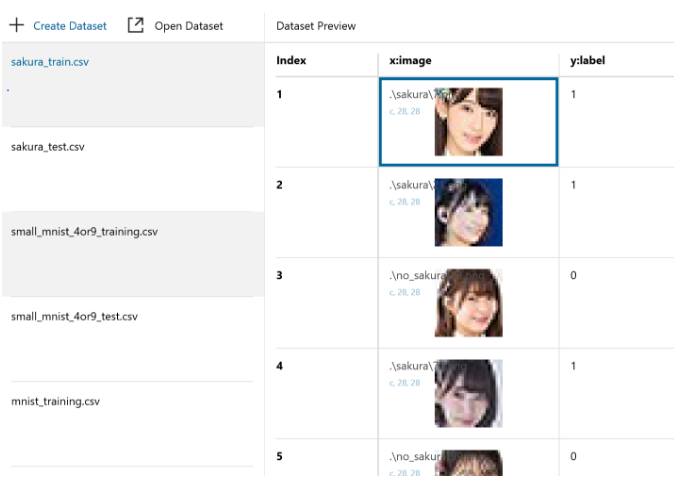Click the x:image column header

pyautogui.click(x=410, y=60)
